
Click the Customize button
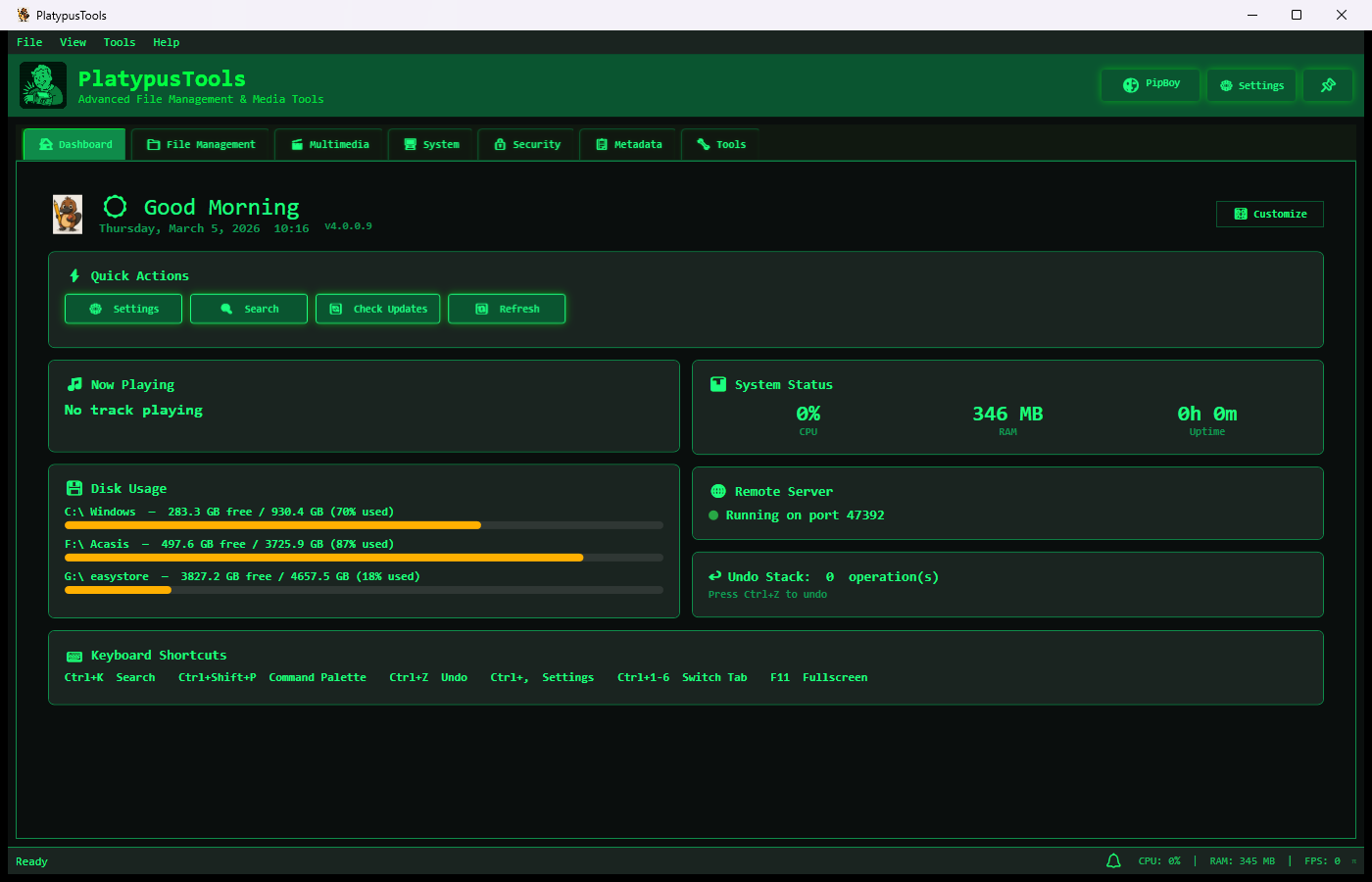click(1270, 214)
